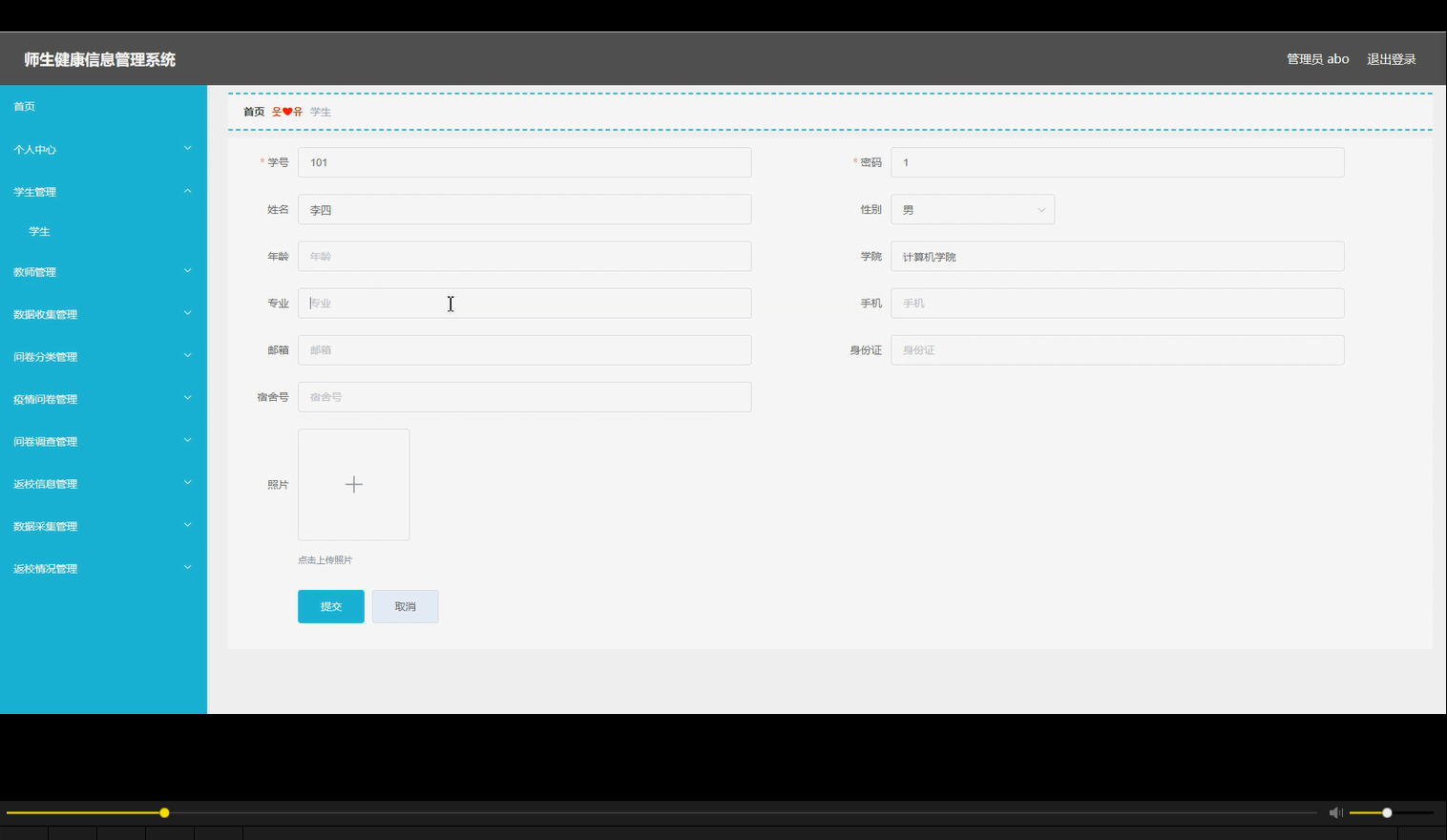Focus the 邮箱 input field

[x=524, y=349]
